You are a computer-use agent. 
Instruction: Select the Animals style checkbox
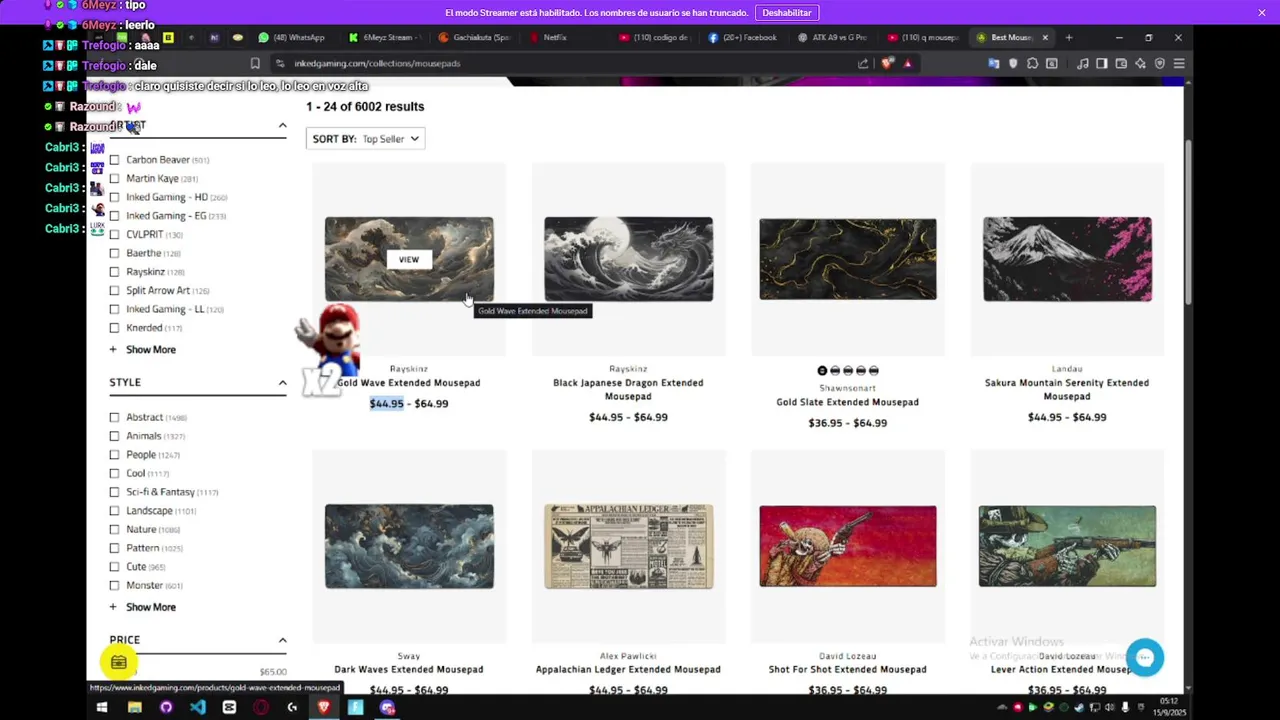tap(114, 436)
